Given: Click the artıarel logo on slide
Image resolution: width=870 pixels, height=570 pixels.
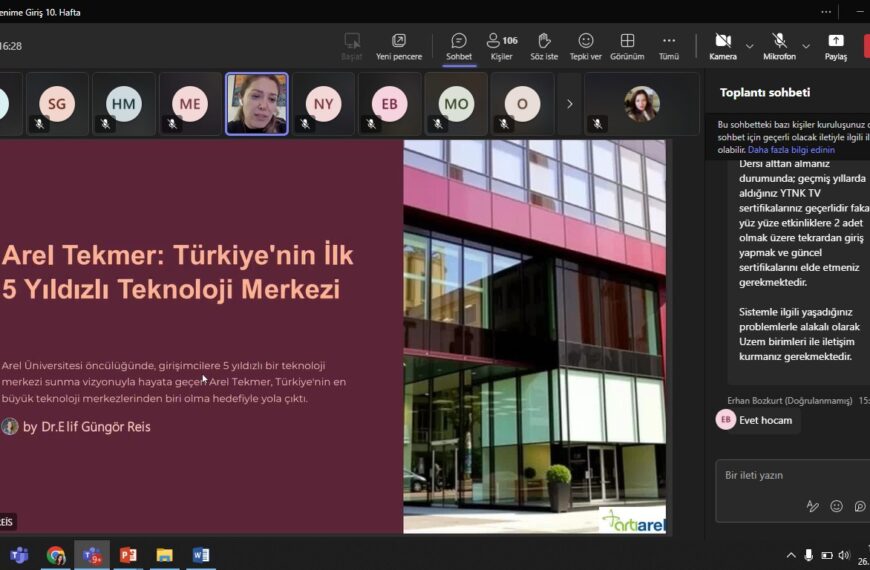Looking at the screenshot, I should point(633,520).
